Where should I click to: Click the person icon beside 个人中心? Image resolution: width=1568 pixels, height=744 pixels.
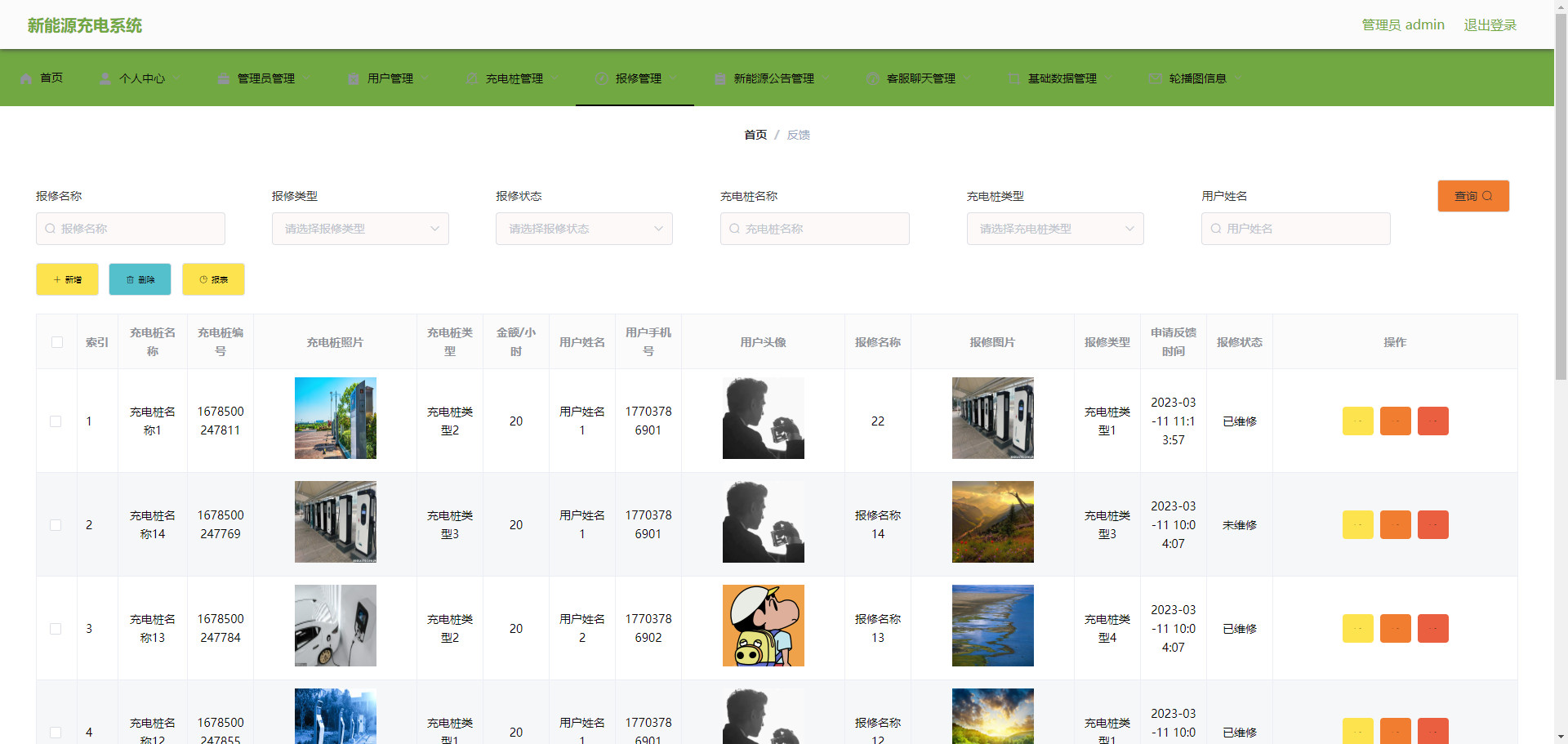105,78
